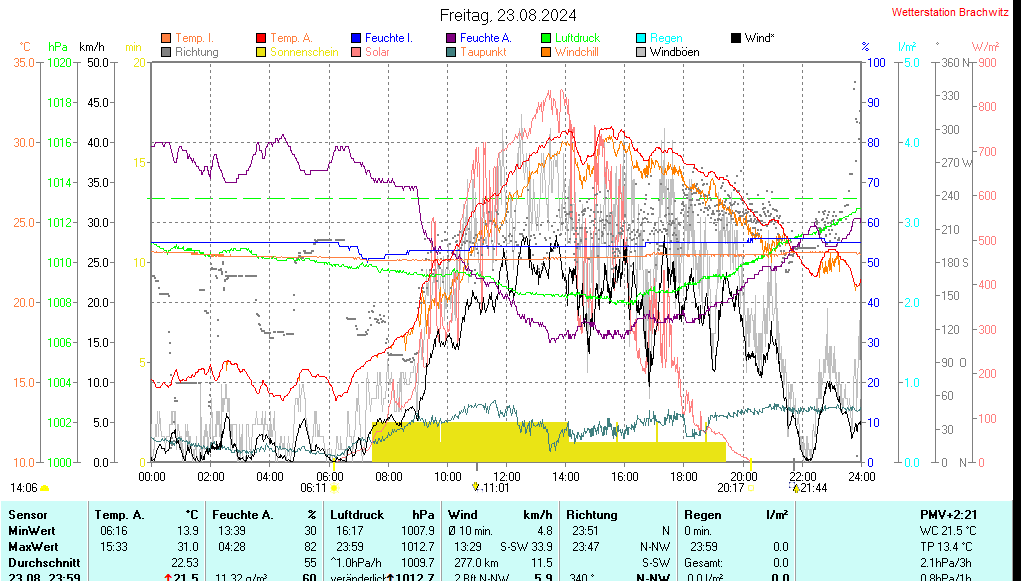
Task: Click the cyan Regen legend square
Action: (642, 38)
